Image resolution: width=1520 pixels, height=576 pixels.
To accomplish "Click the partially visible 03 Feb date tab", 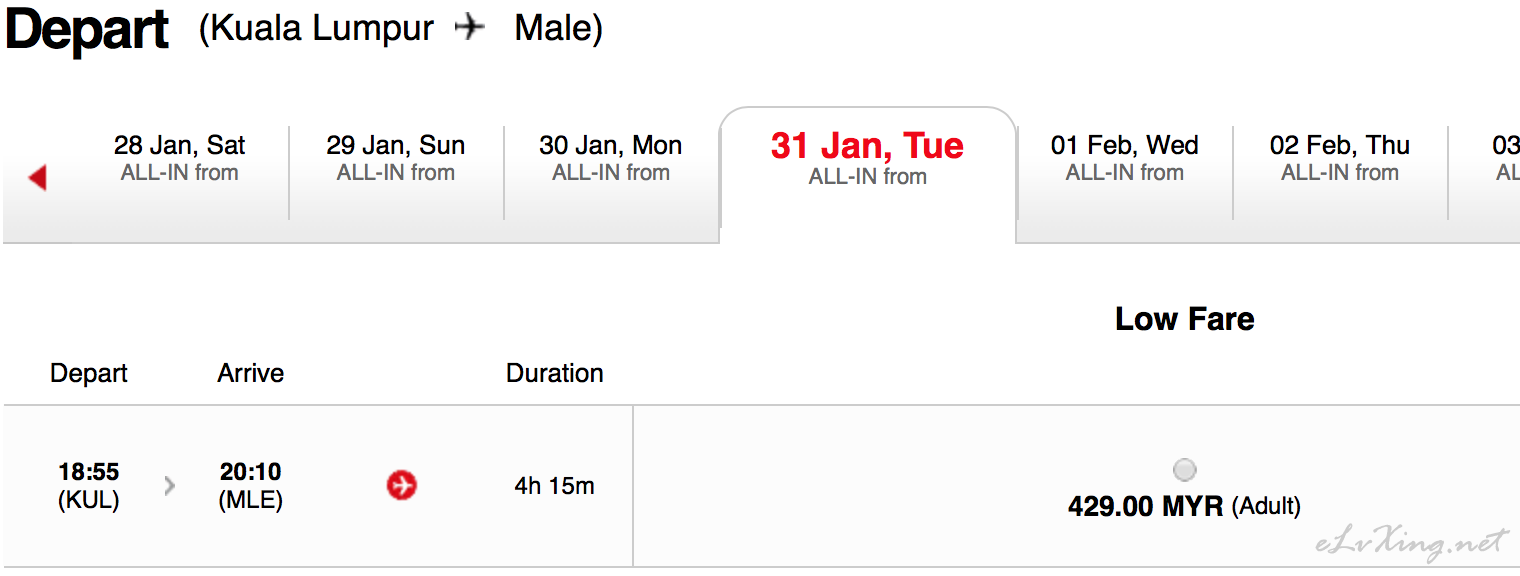I will pos(1485,159).
